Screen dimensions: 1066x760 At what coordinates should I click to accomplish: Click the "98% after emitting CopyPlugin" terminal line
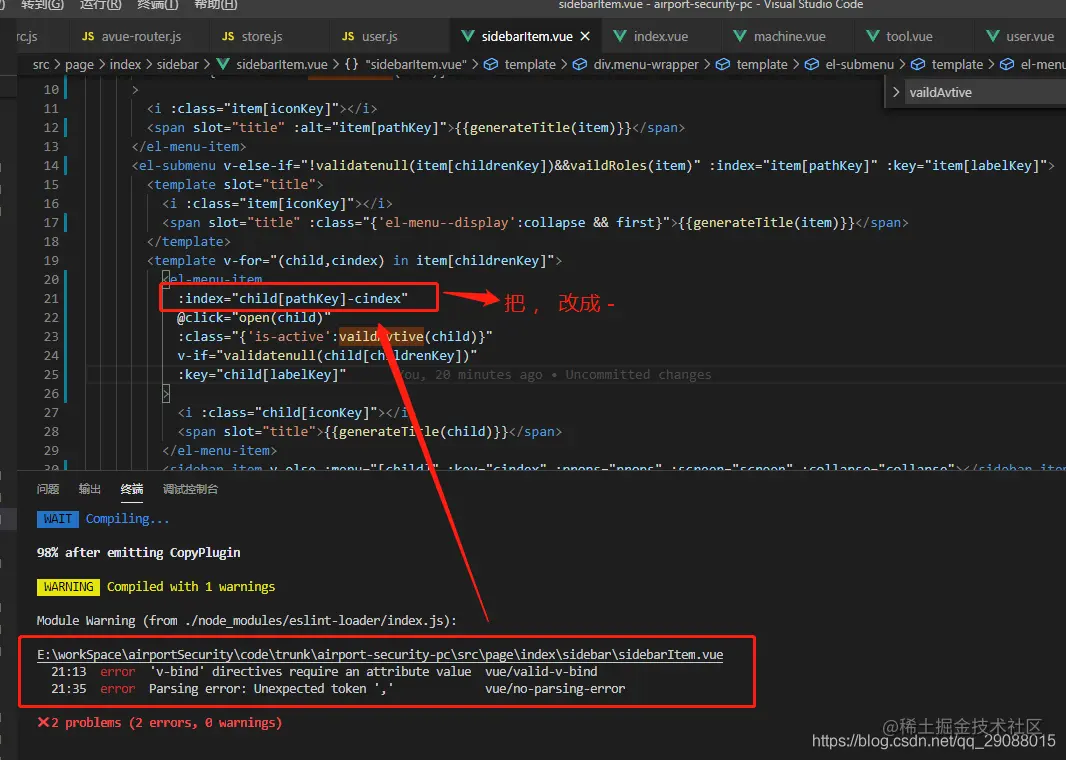[x=138, y=553]
